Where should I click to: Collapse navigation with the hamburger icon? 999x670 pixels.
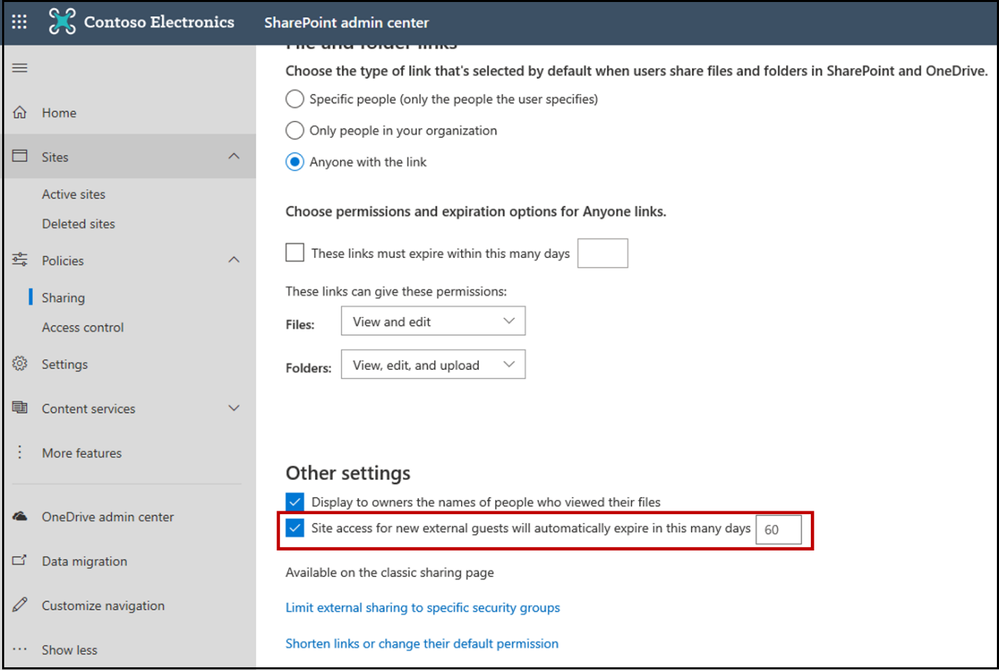pyautogui.click(x=20, y=68)
